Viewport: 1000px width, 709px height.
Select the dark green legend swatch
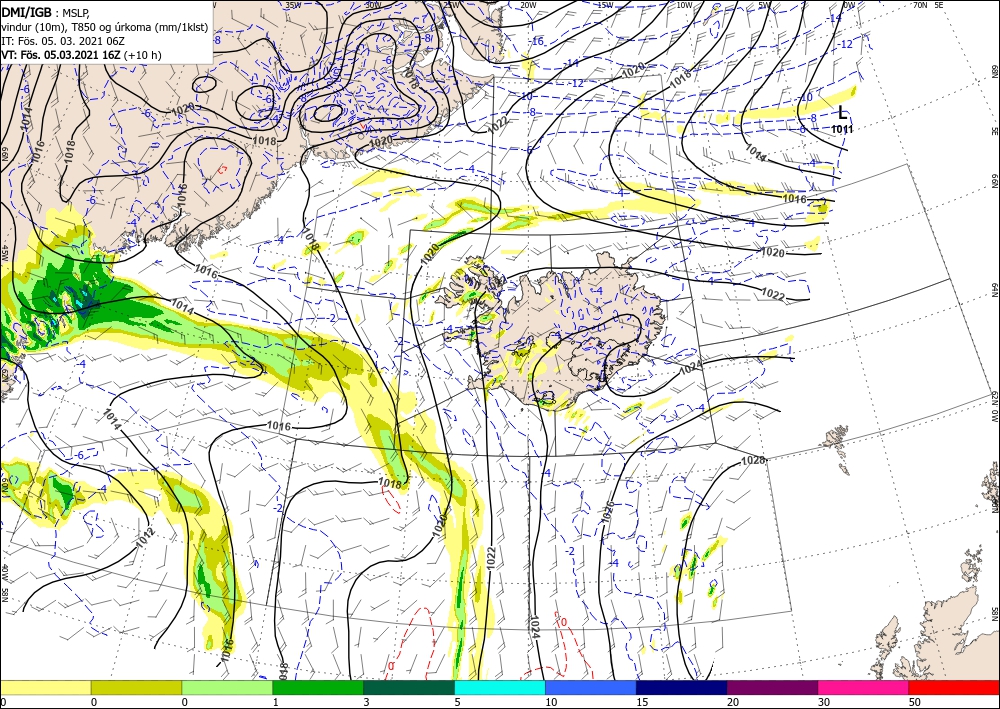click(x=409, y=687)
